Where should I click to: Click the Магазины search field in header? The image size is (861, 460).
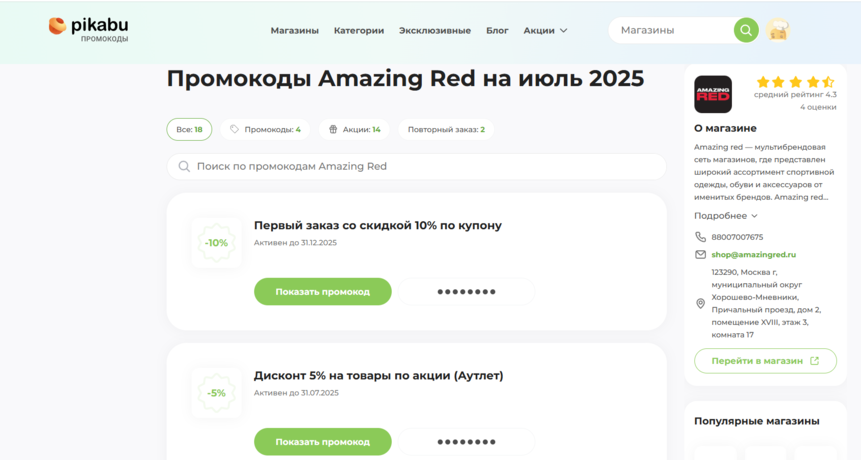tap(671, 30)
